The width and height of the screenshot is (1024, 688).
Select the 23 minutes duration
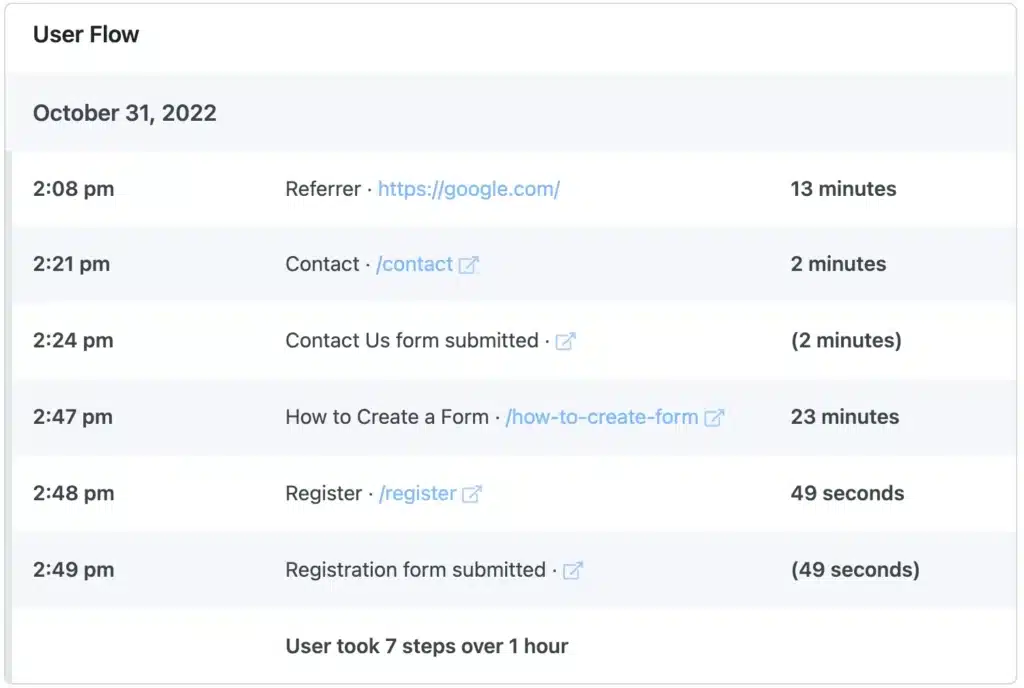(x=844, y=416)
